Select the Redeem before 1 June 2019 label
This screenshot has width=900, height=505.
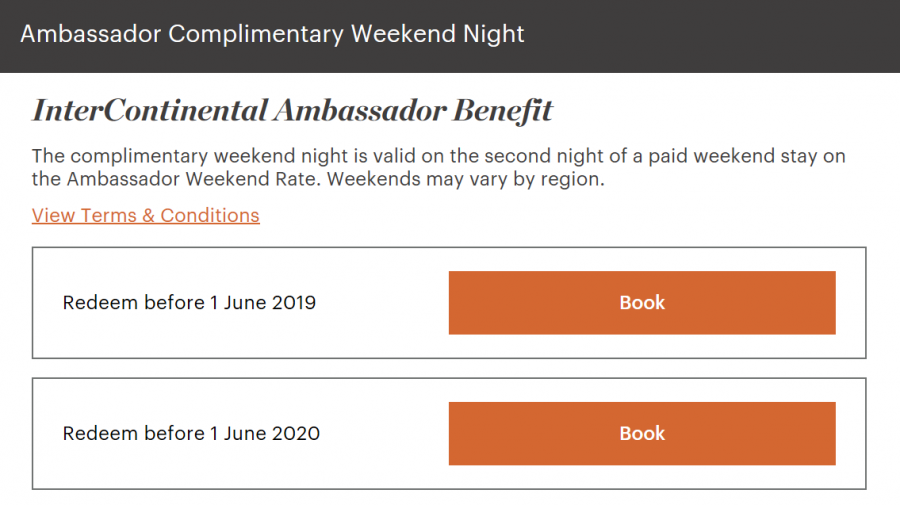pos(189,302)
